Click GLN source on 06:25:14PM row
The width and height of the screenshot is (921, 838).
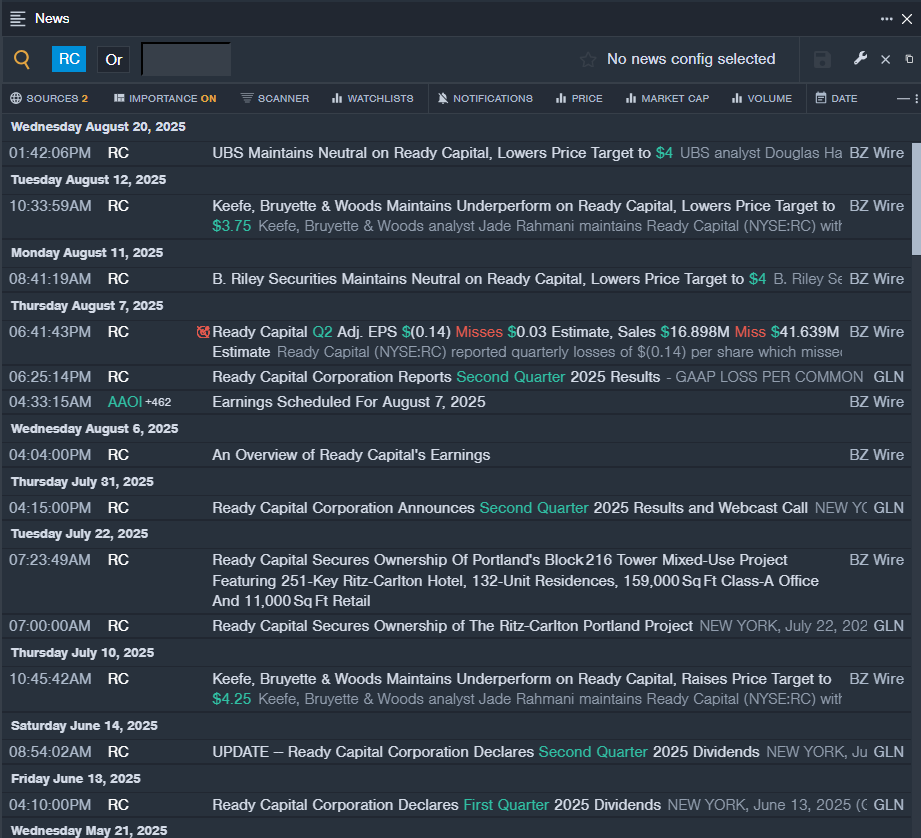[x=889, y=377]
